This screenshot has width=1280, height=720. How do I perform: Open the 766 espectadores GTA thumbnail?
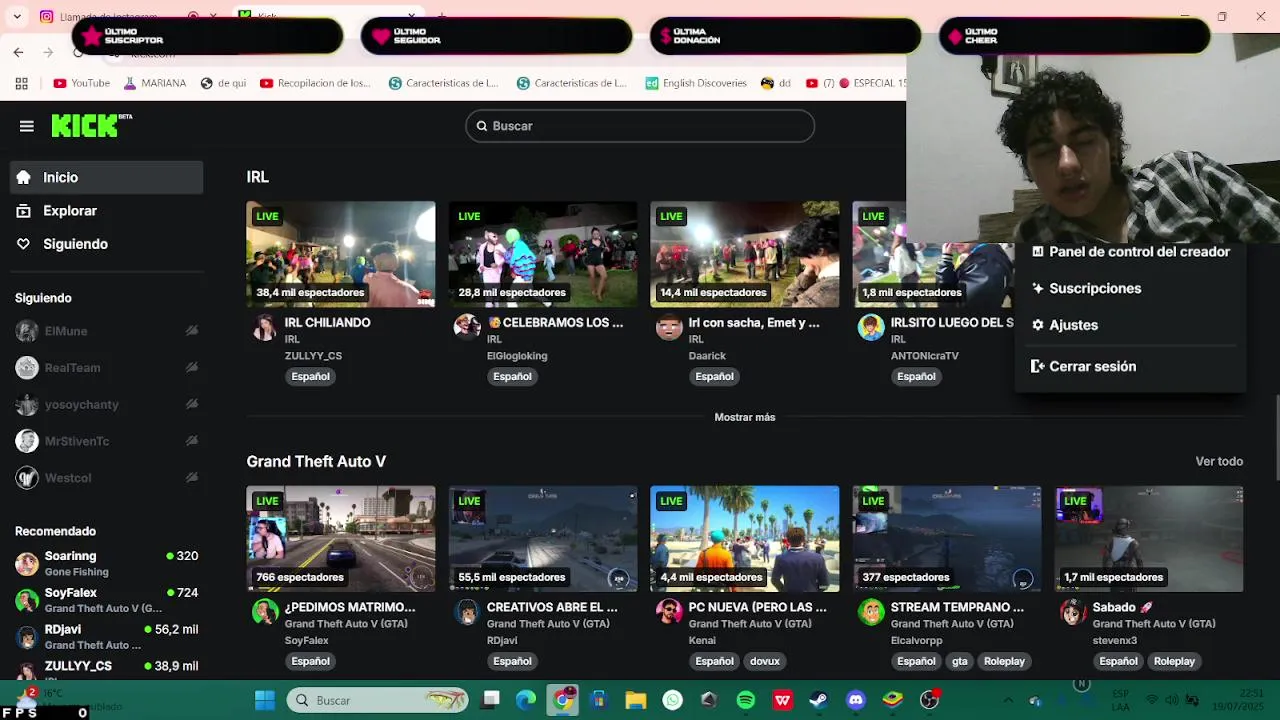pyautogui.click(x=341, y=539)
